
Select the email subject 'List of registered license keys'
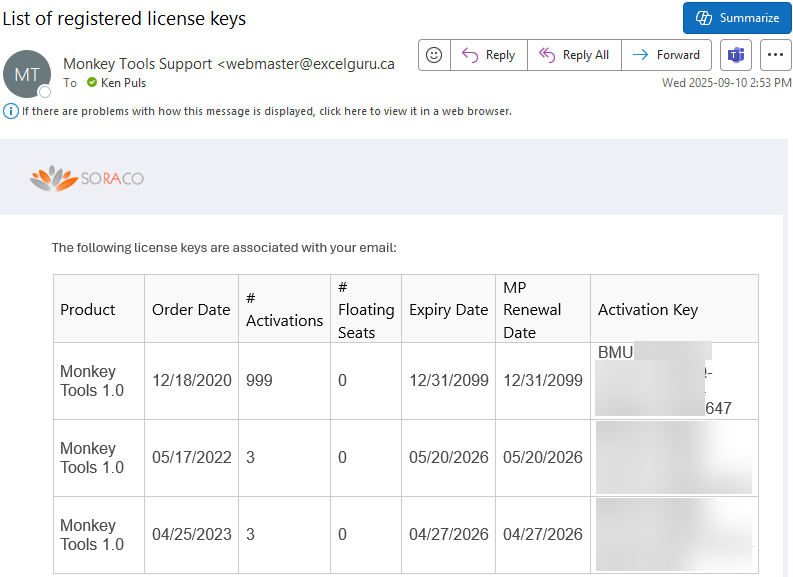tap(124, 19)
